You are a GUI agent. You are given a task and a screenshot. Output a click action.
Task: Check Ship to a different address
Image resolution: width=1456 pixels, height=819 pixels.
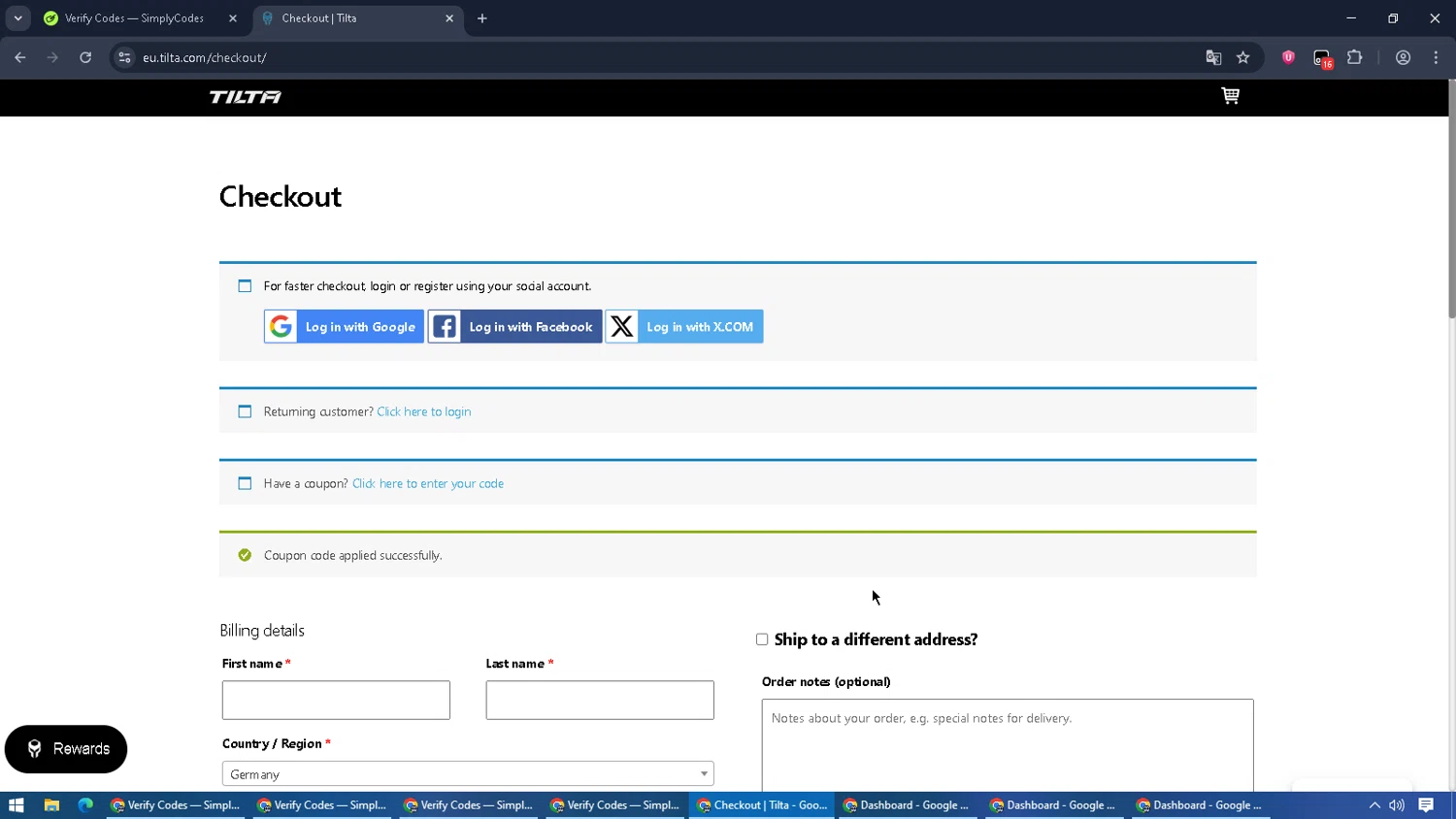762,639
